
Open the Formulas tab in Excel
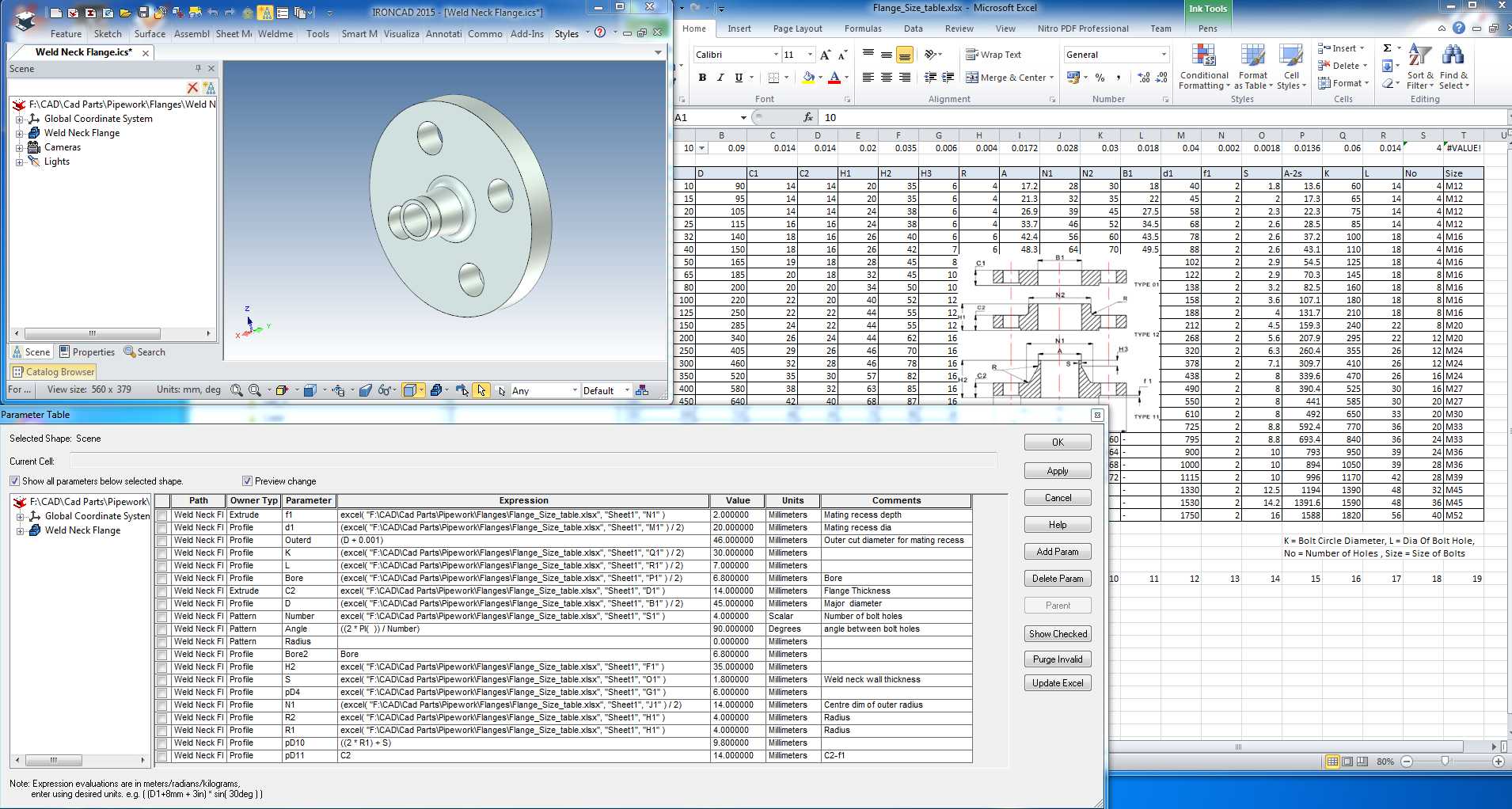click(863, 28)
